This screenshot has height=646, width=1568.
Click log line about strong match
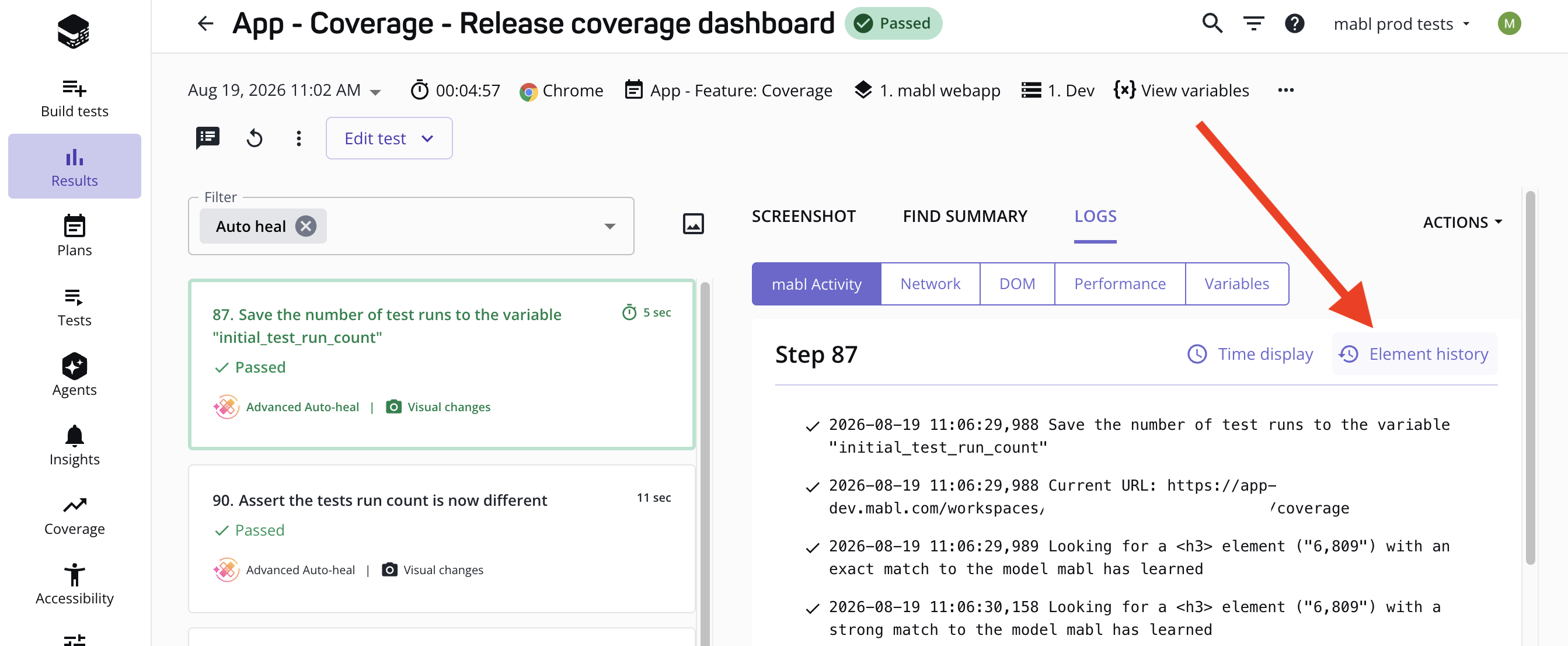tap(1135, 618)
